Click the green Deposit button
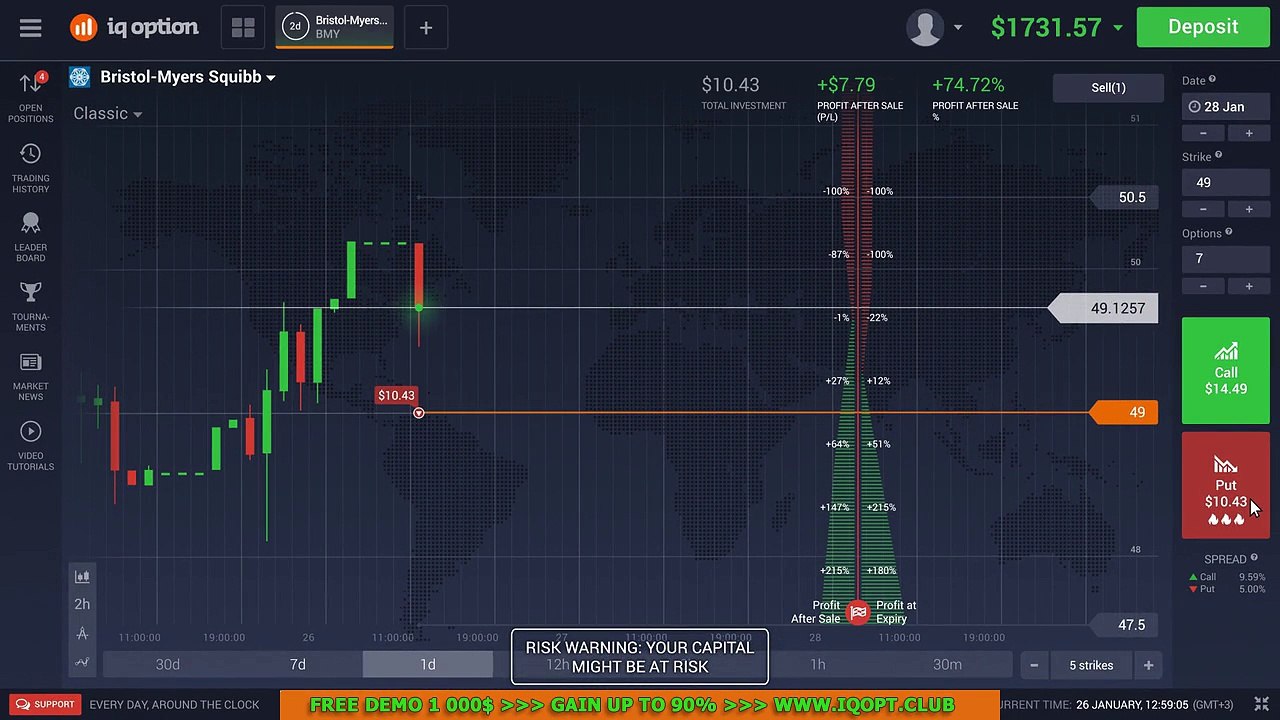Screen dimensions: 1280x720 pos(1203,27)
